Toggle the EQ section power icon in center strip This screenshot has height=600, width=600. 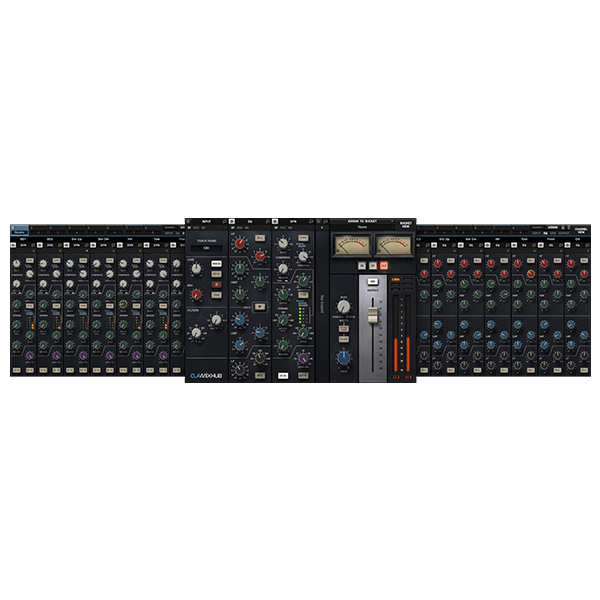coord(233,221)
